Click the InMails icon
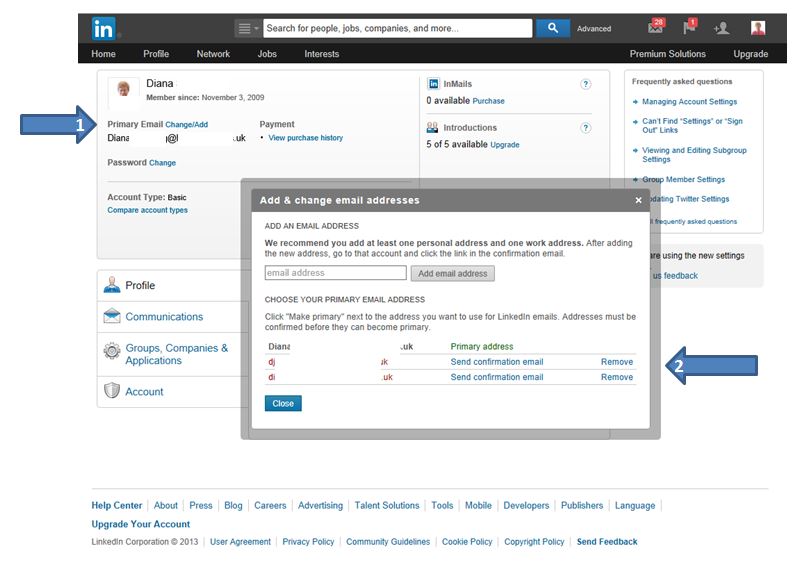 tap(433, 84)
